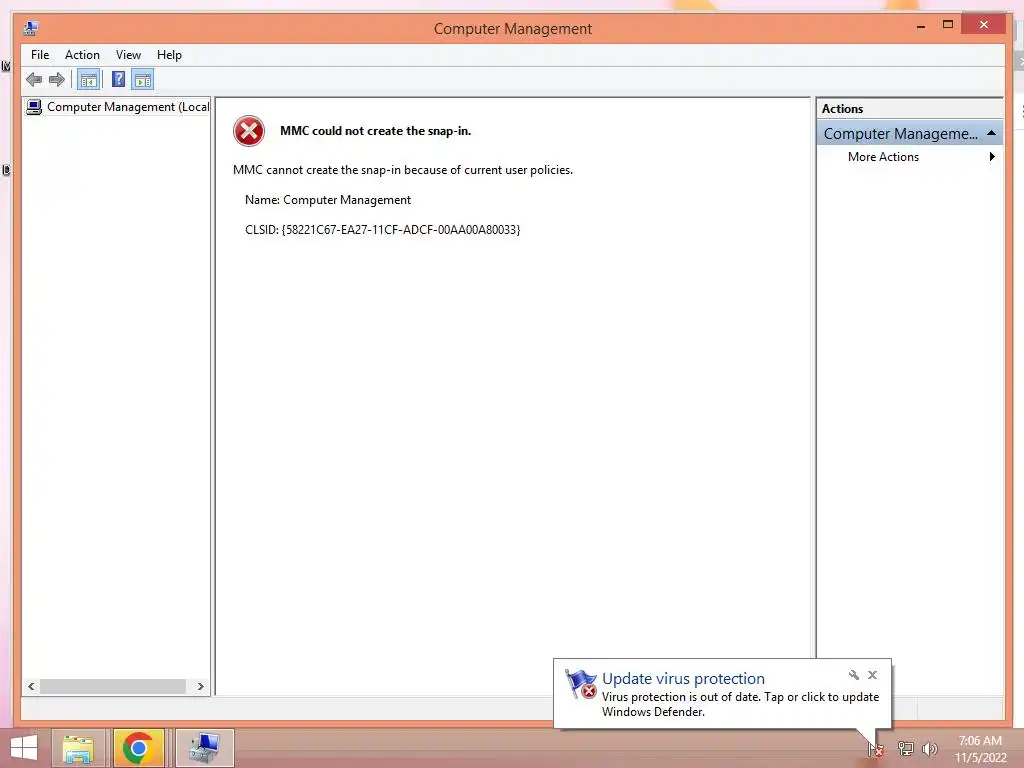Screen dimensions: 1024x768
Task: Click the notification wrench options icon
Action: tap(854, 675)
